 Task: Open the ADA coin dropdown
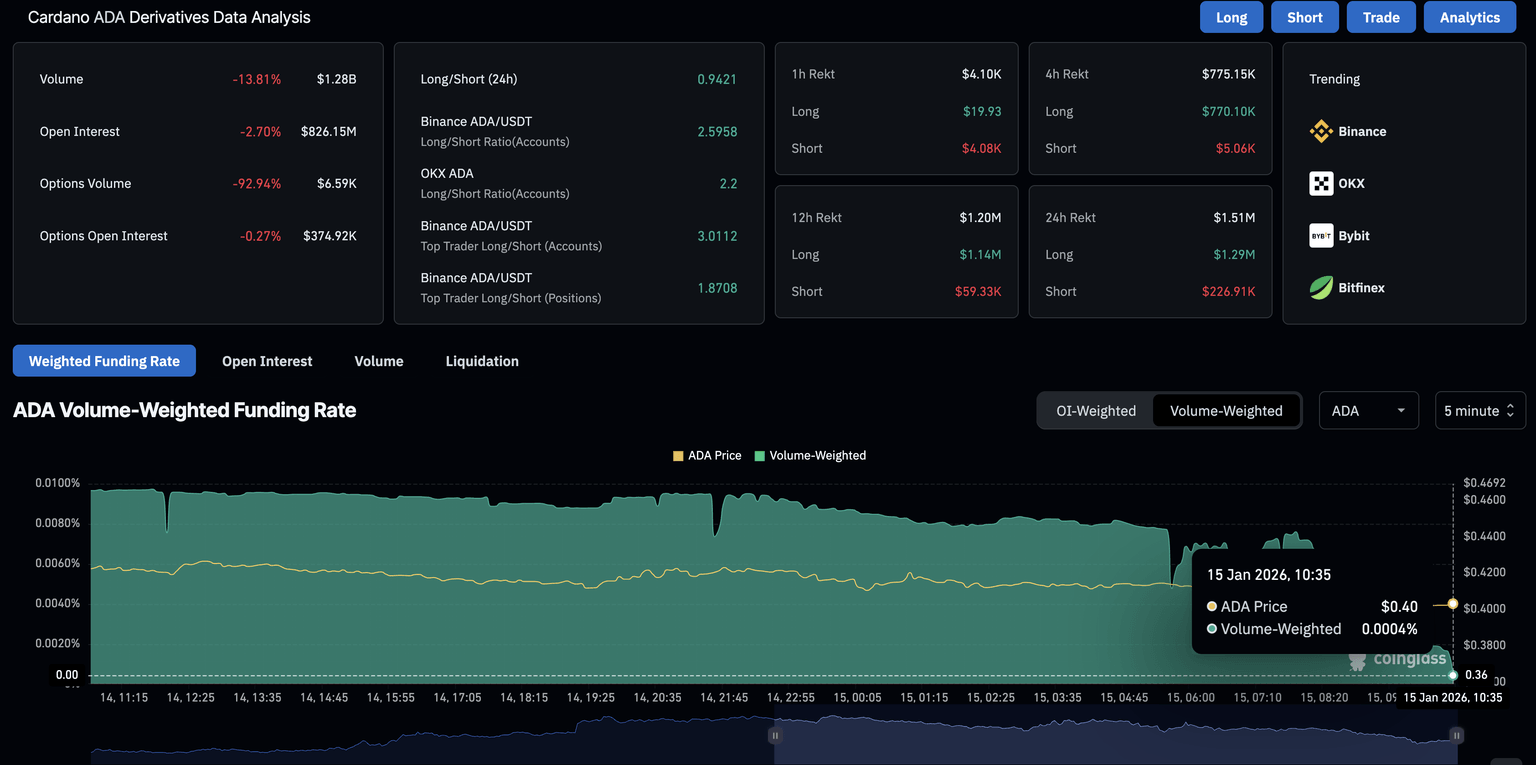(1368, 411)
